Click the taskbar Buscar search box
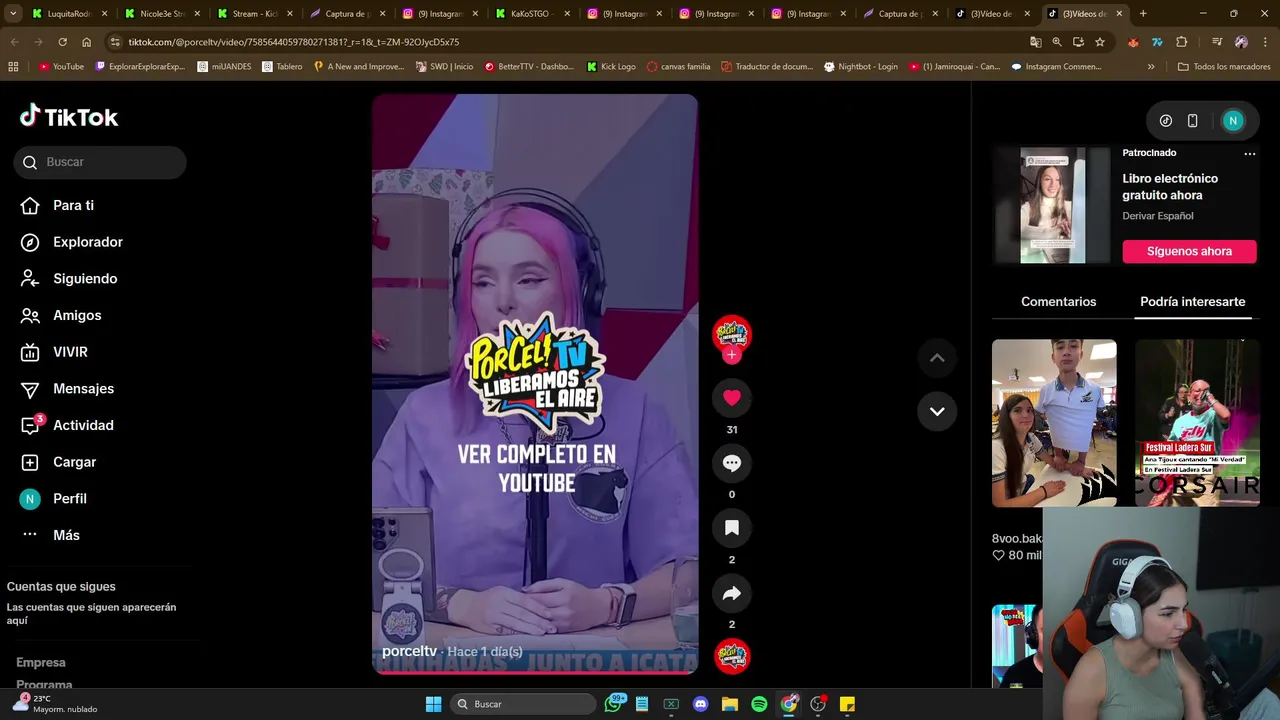The height and width of the screenshot is (720, 1280). [x=524, y=704]
